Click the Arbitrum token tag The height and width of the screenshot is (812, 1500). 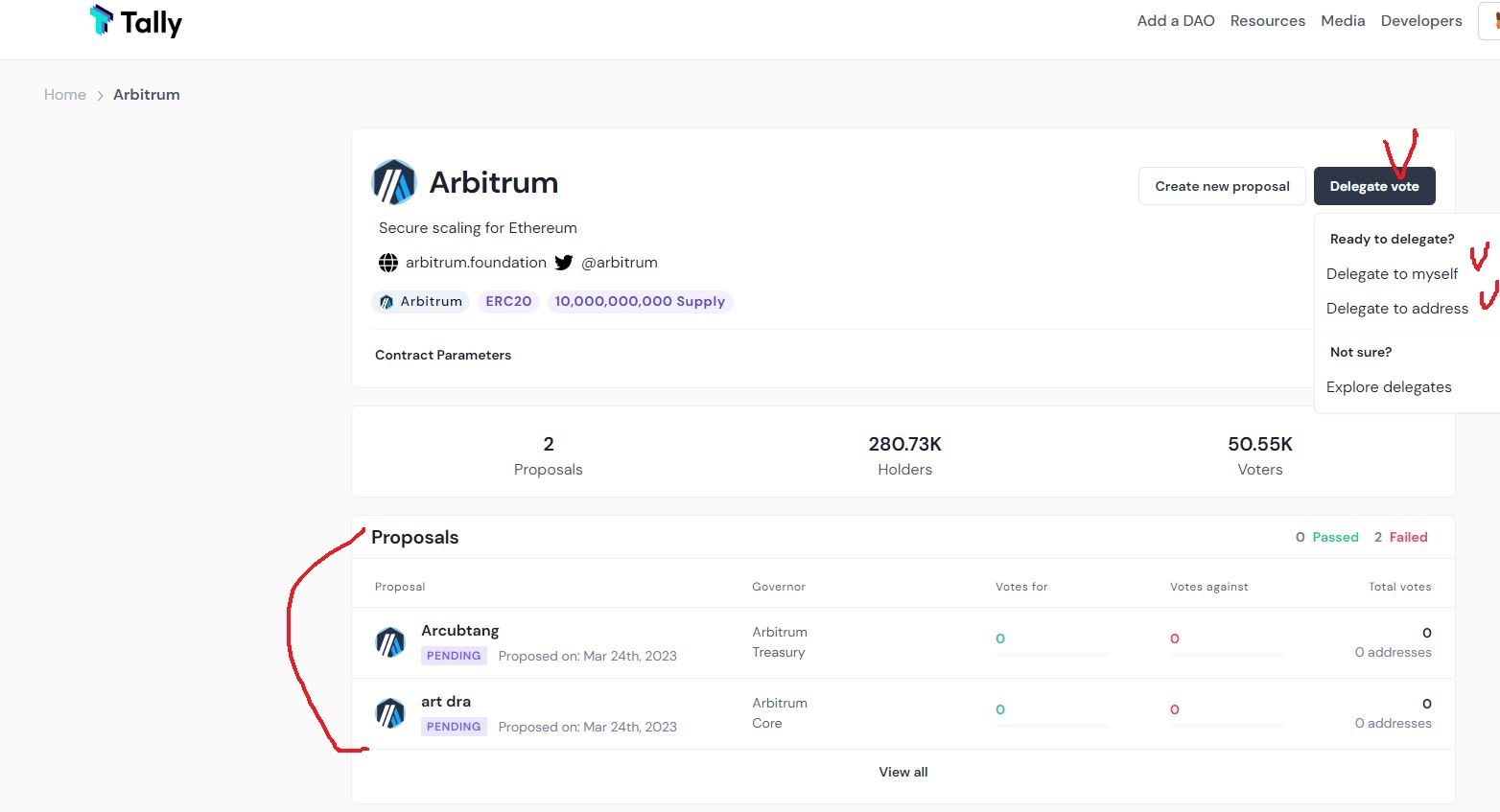421,302
